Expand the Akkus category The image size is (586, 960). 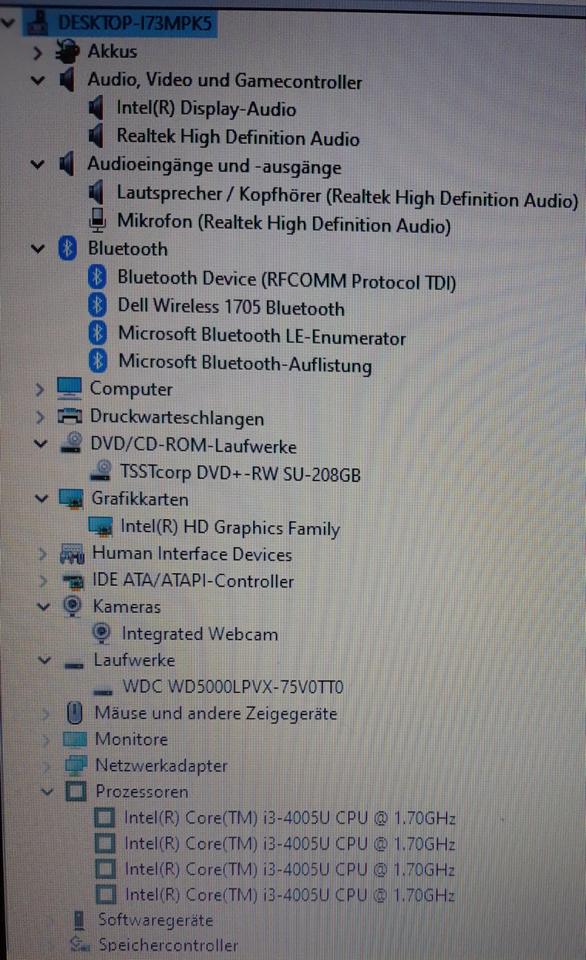pyautogui.click(x=38, y=53)
